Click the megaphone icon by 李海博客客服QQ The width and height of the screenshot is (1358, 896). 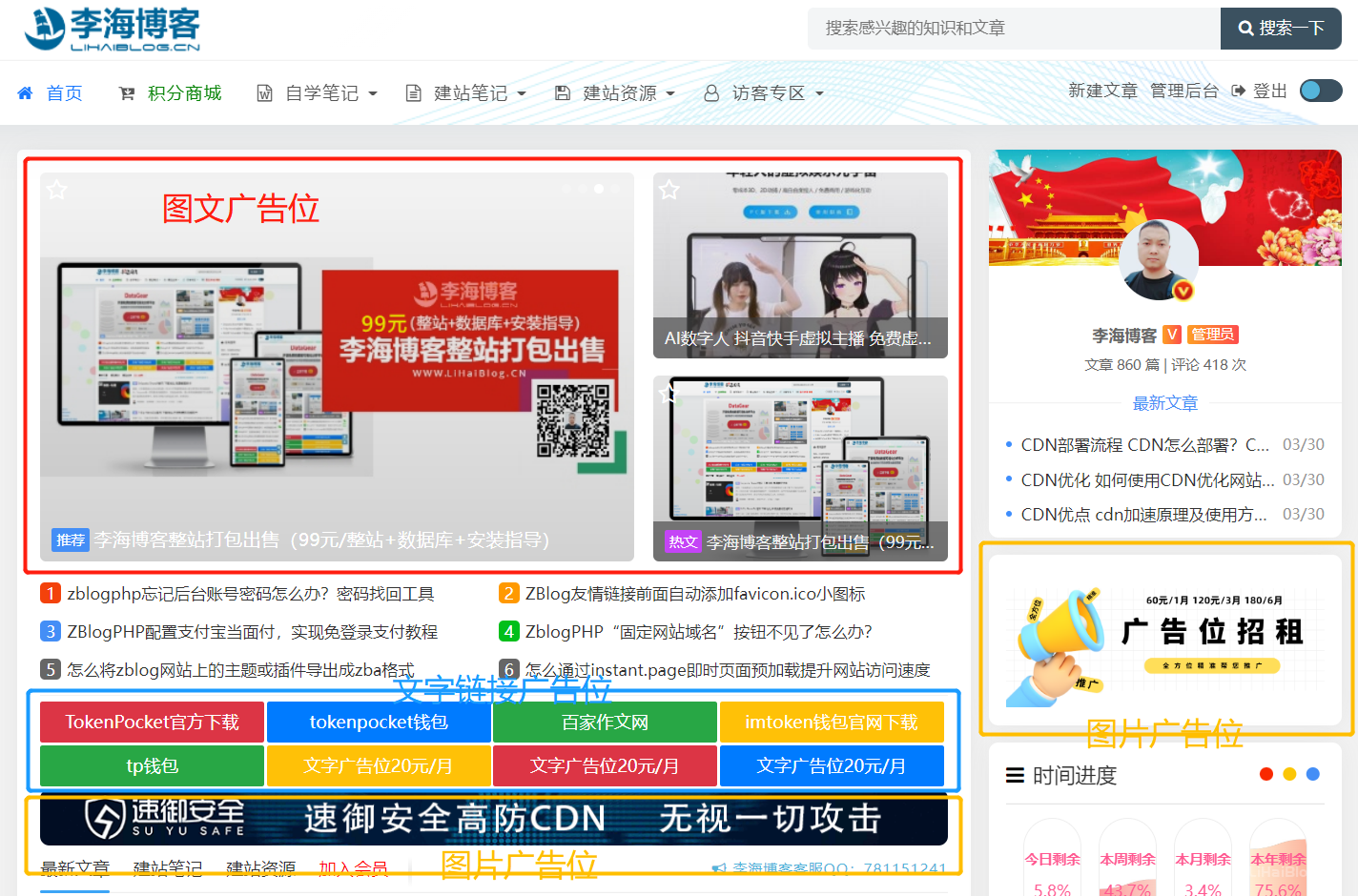coord(719,868)
